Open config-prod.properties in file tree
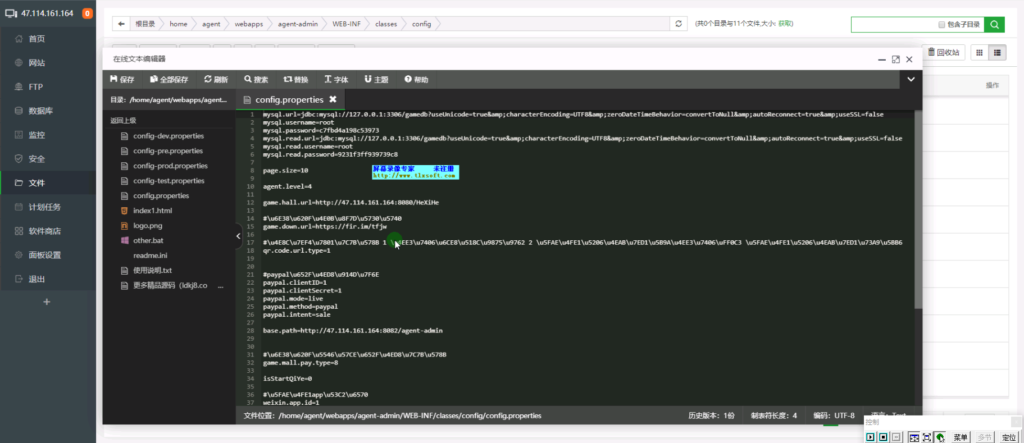Screen dimensions: 1024x443 170,166
